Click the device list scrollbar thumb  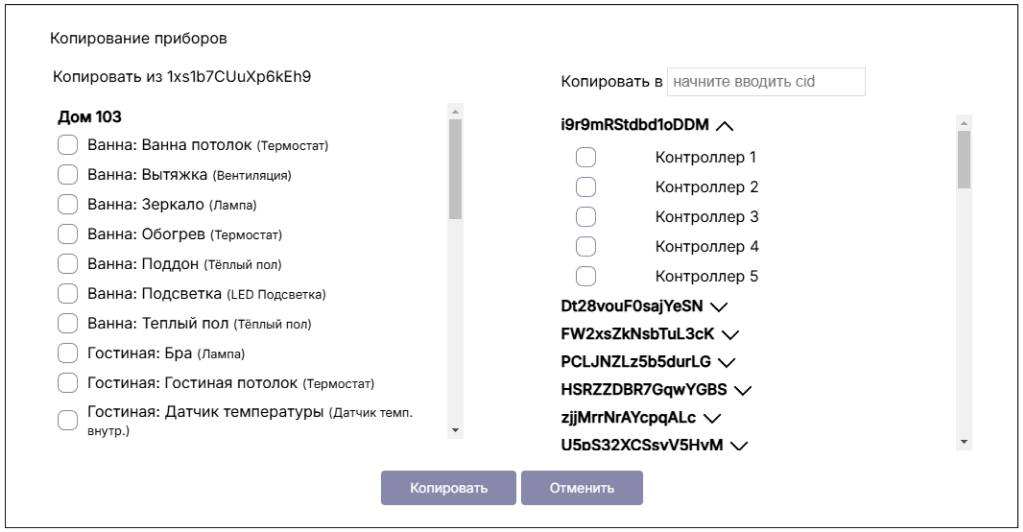coord(455,168)
